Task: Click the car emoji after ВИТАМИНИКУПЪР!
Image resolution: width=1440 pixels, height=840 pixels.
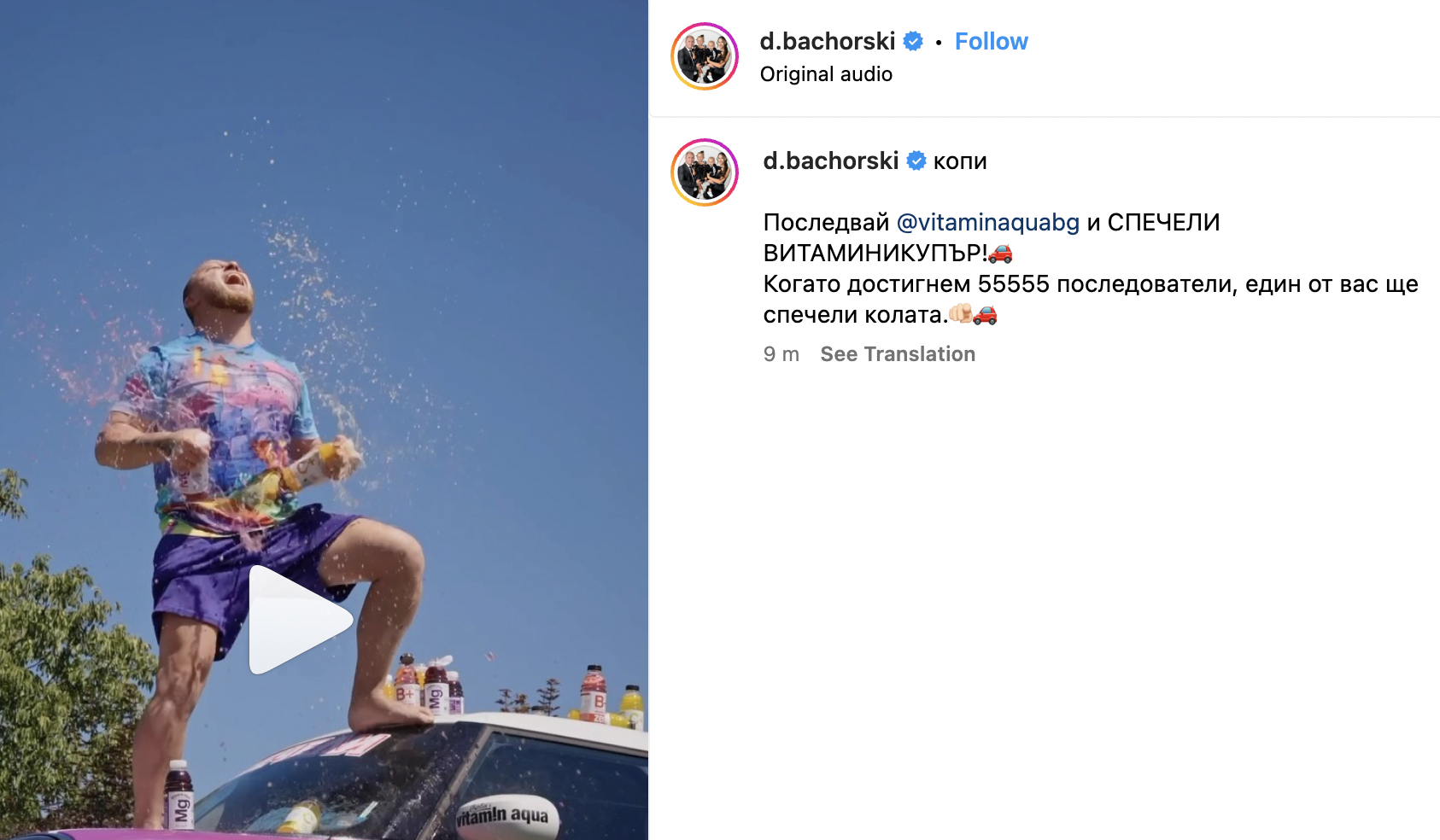Action: pyautogui.click(x=1000, y=254)
